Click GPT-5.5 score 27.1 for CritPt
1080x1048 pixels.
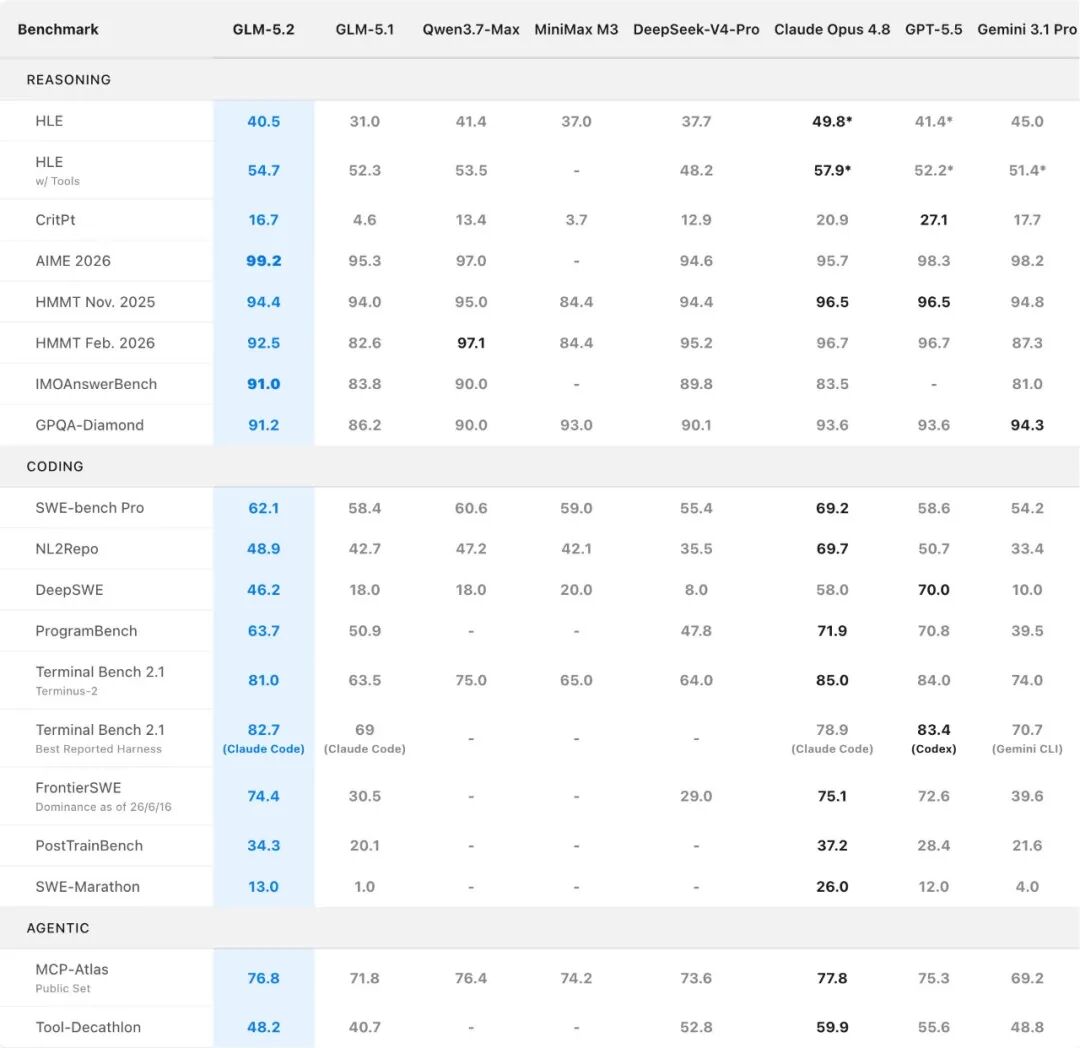coord(933,220)
